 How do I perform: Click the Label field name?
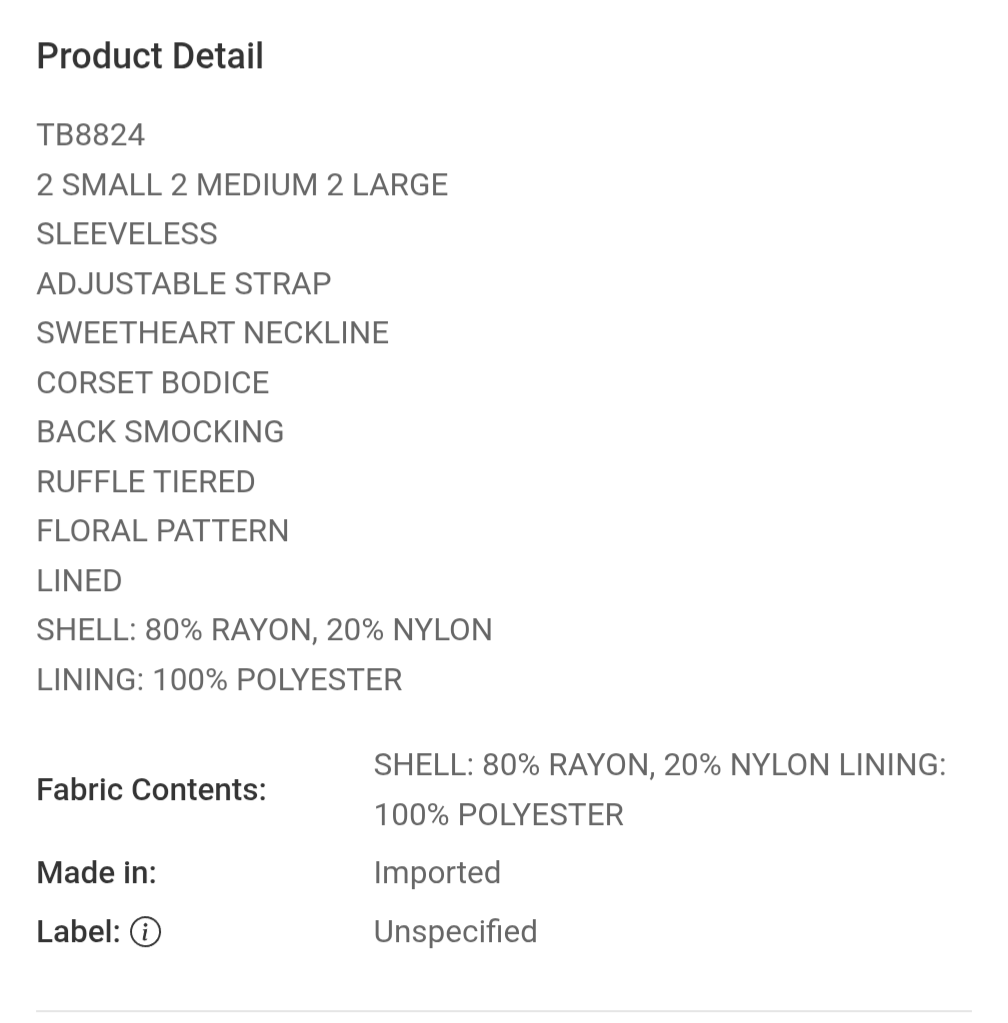[78, 931]
